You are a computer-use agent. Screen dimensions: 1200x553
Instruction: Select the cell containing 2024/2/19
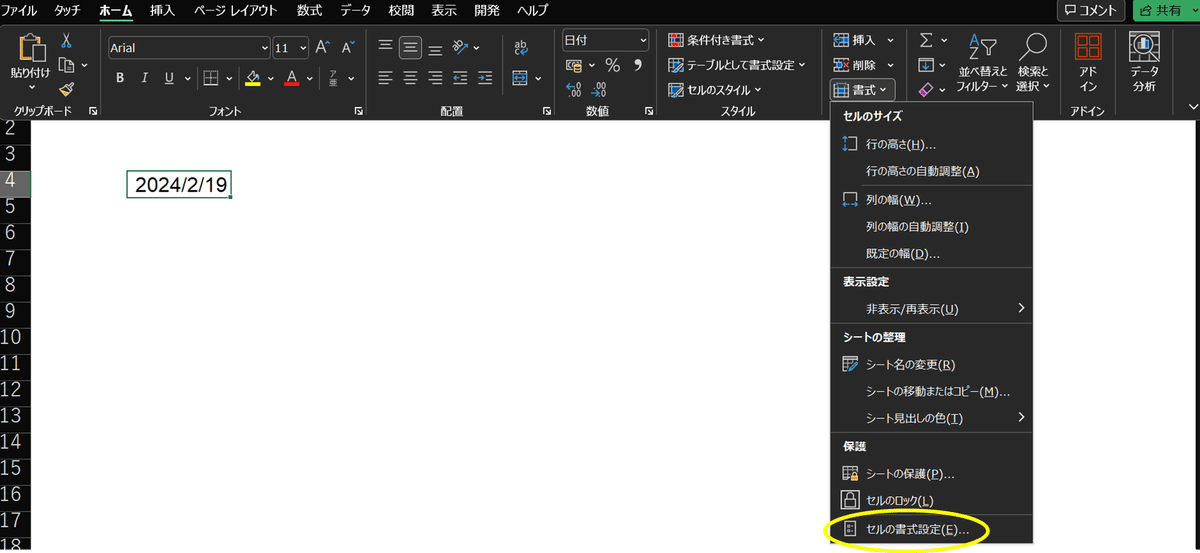pos(179,185)
